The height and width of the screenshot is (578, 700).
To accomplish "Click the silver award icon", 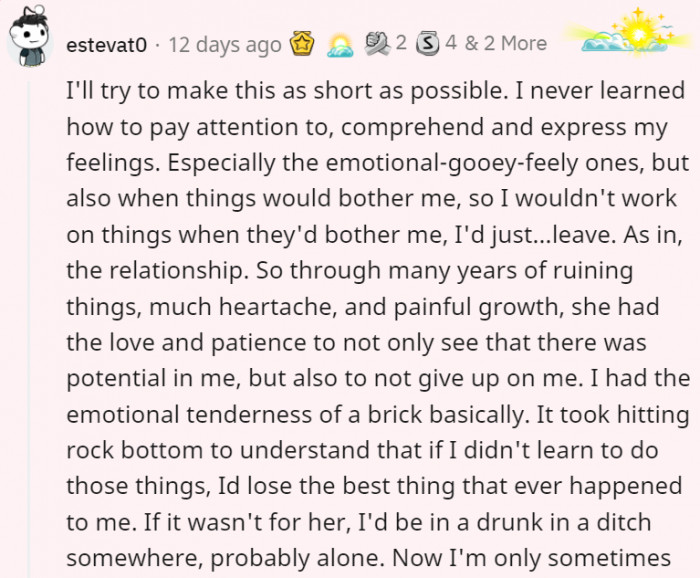I will pos(426,43).
